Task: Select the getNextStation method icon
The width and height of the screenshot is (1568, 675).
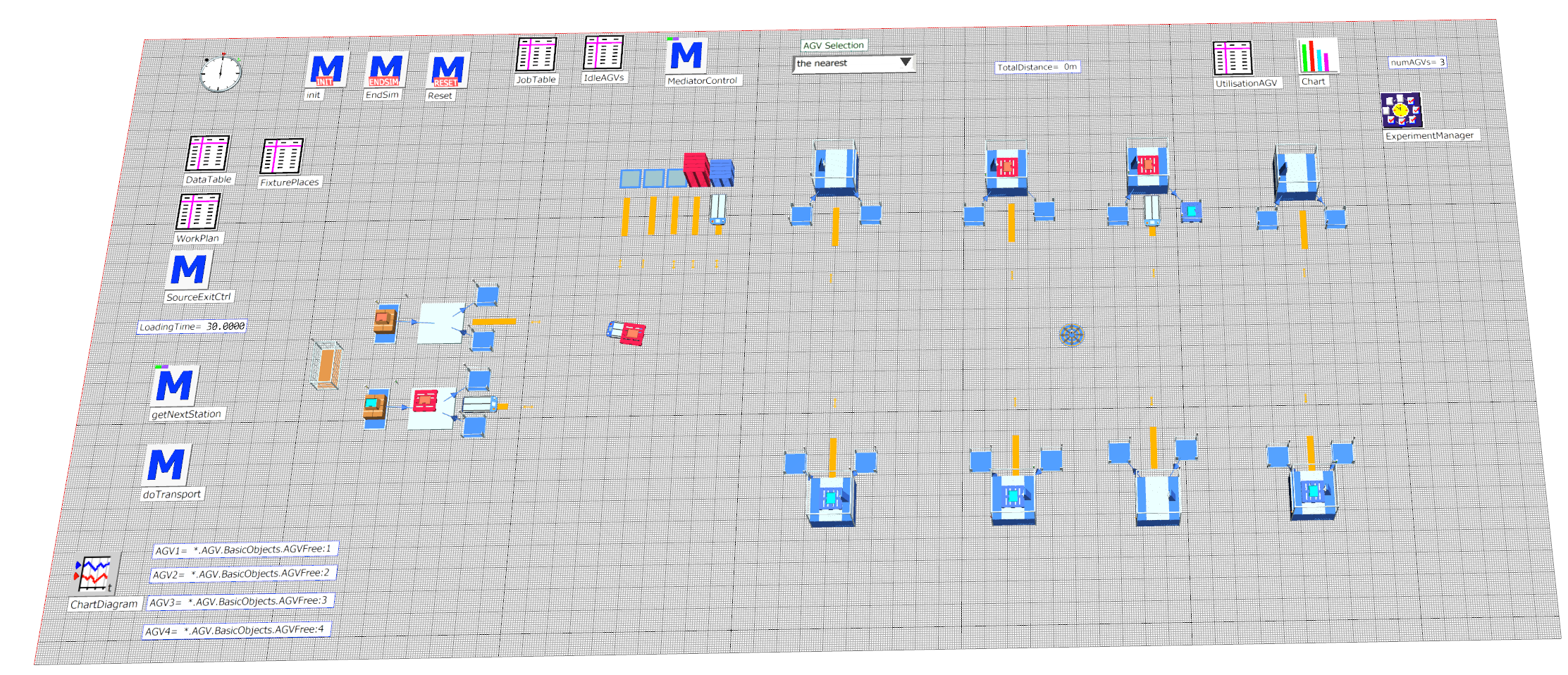Action: click(174, 386)
